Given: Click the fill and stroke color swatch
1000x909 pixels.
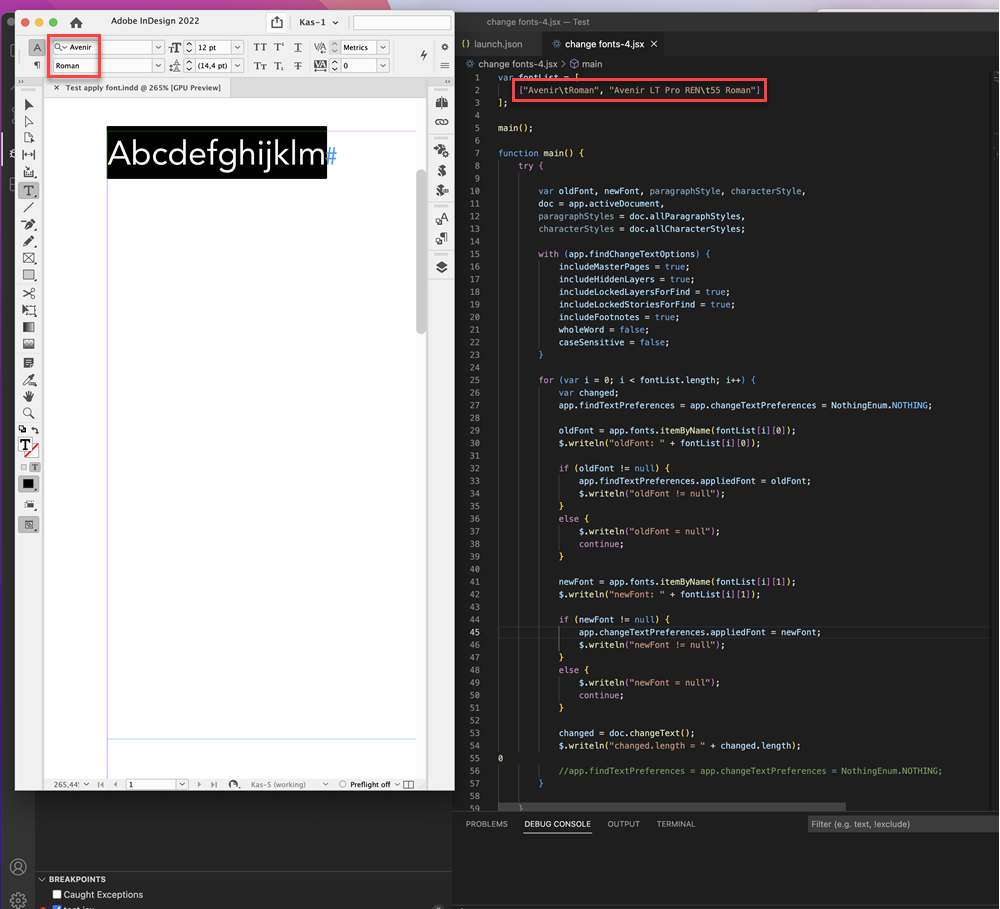Looking at the screenshot, I should (x=29, y=447).
